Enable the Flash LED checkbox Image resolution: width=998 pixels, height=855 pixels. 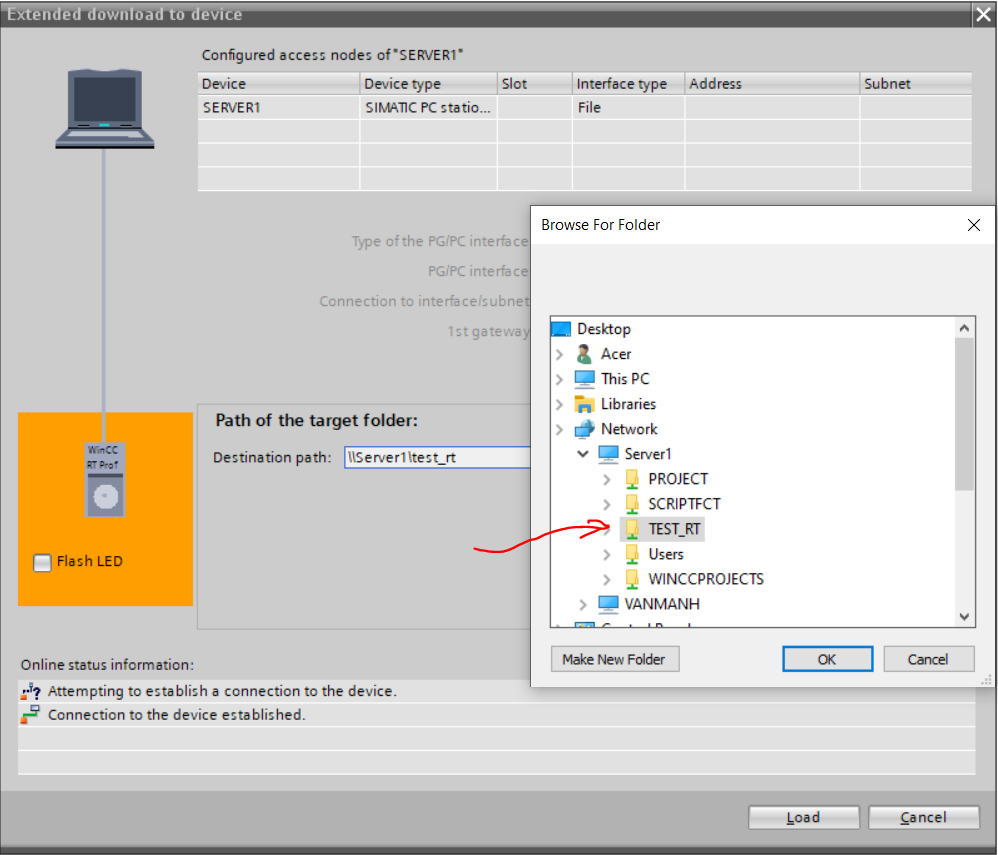click(42, 562)
